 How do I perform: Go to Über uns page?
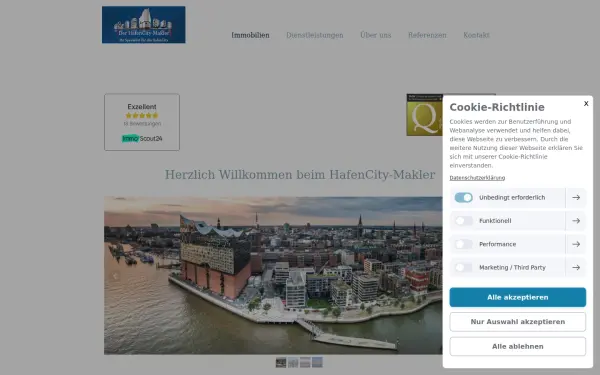[375, 35]
